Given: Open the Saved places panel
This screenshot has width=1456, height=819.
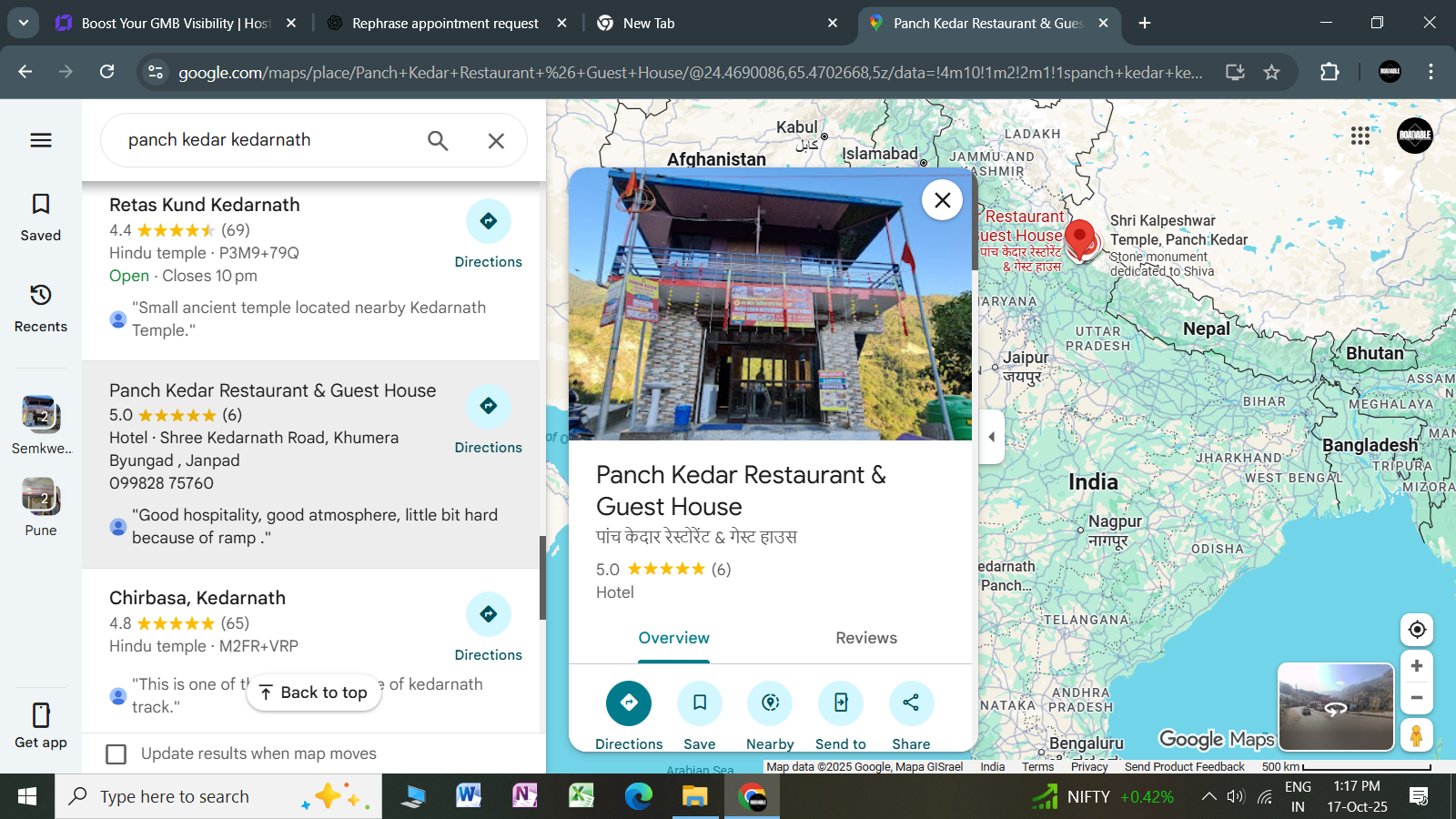Looking at the screenshot, I should (41, 217).
